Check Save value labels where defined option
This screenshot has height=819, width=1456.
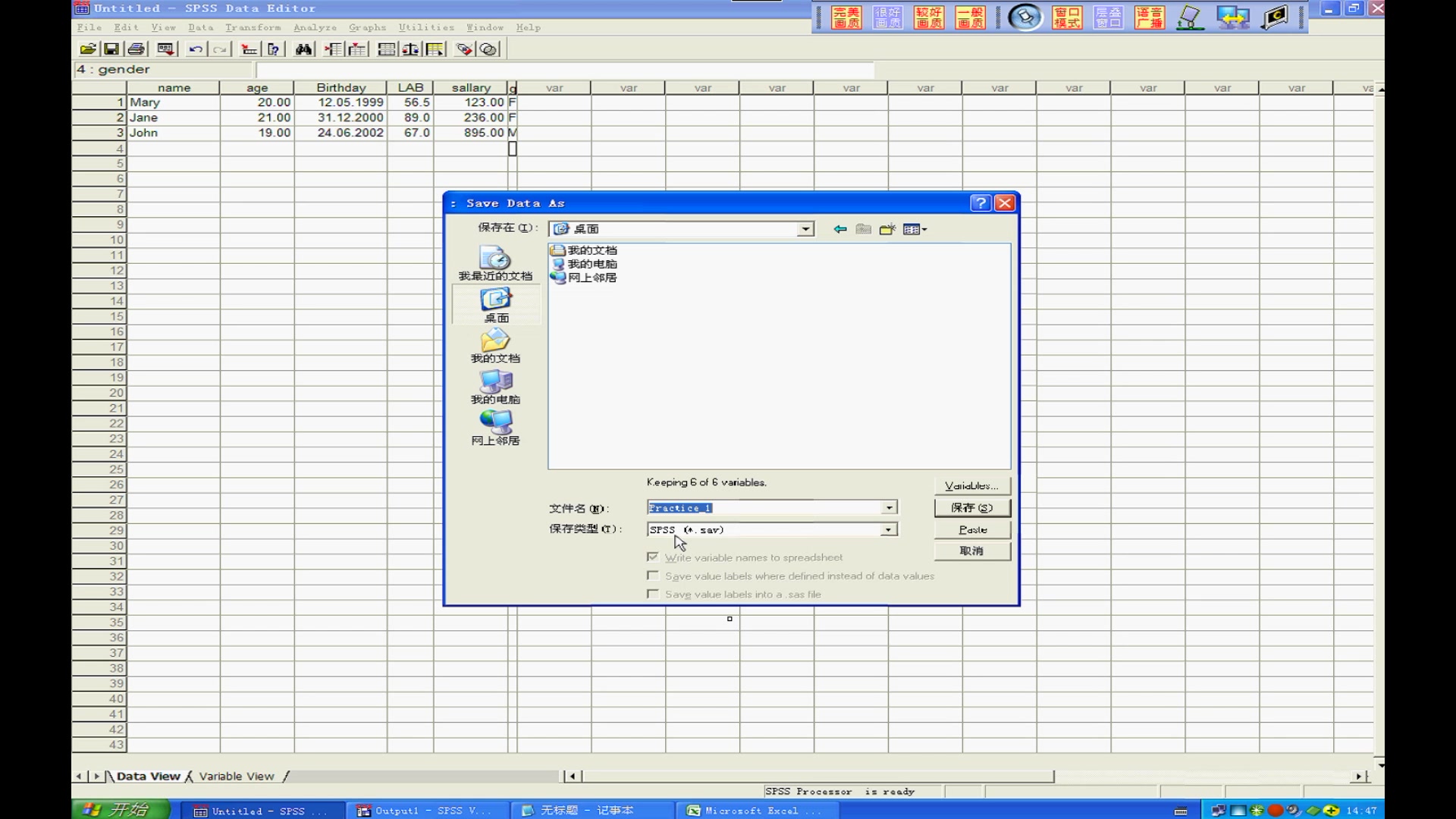[x=652, y=576]
